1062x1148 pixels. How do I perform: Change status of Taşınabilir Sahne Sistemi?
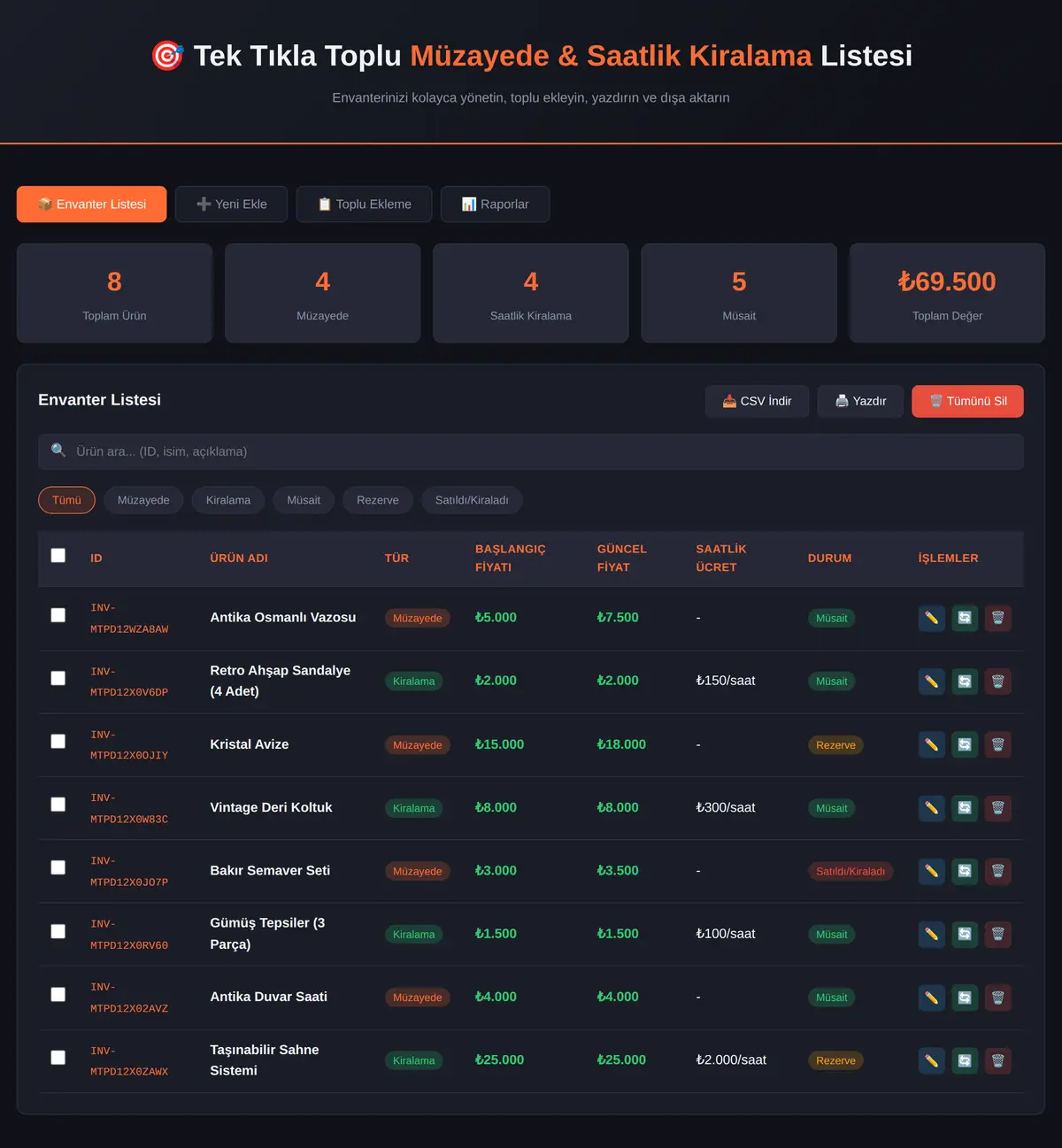[965, 1060]
